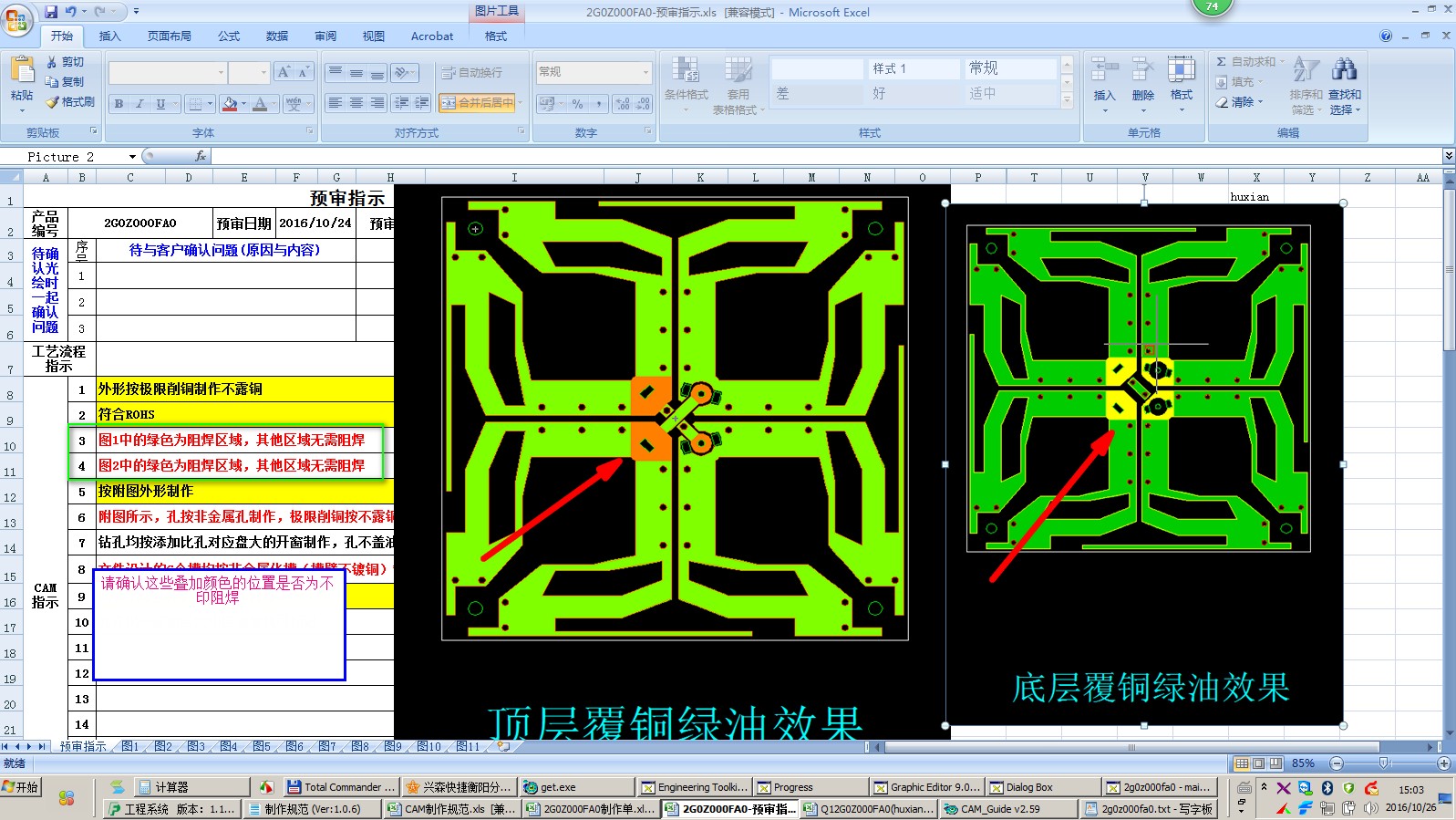
Task: Open the 数据 Data tab
Action: (x=277, y=36)
